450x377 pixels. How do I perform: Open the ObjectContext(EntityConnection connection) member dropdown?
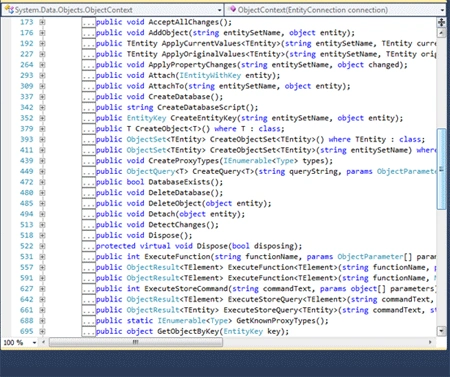[336, 10]
